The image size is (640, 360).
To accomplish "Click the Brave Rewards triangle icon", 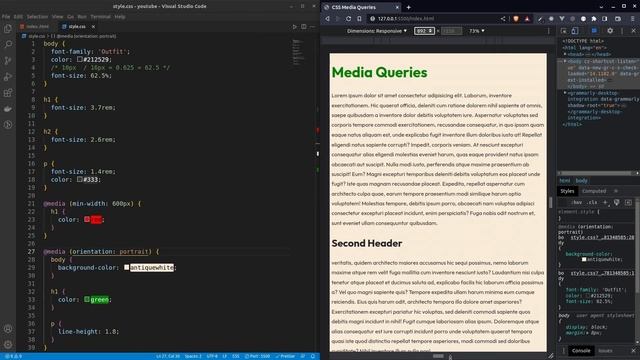I will click(527, 19).
